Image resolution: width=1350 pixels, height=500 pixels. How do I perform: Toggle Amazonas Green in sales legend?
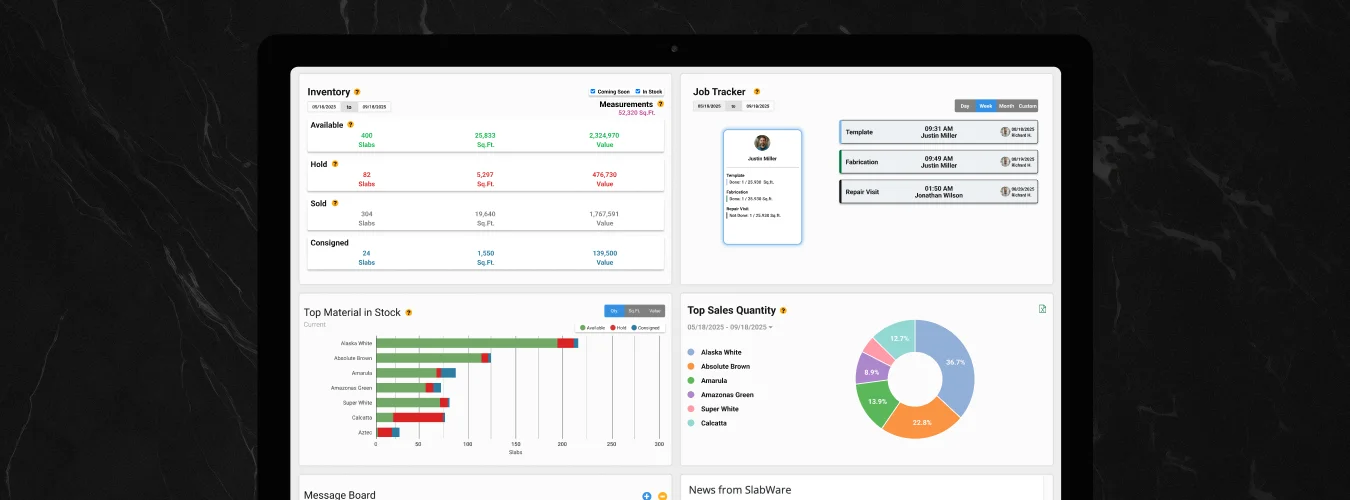[x=720, y=395]
